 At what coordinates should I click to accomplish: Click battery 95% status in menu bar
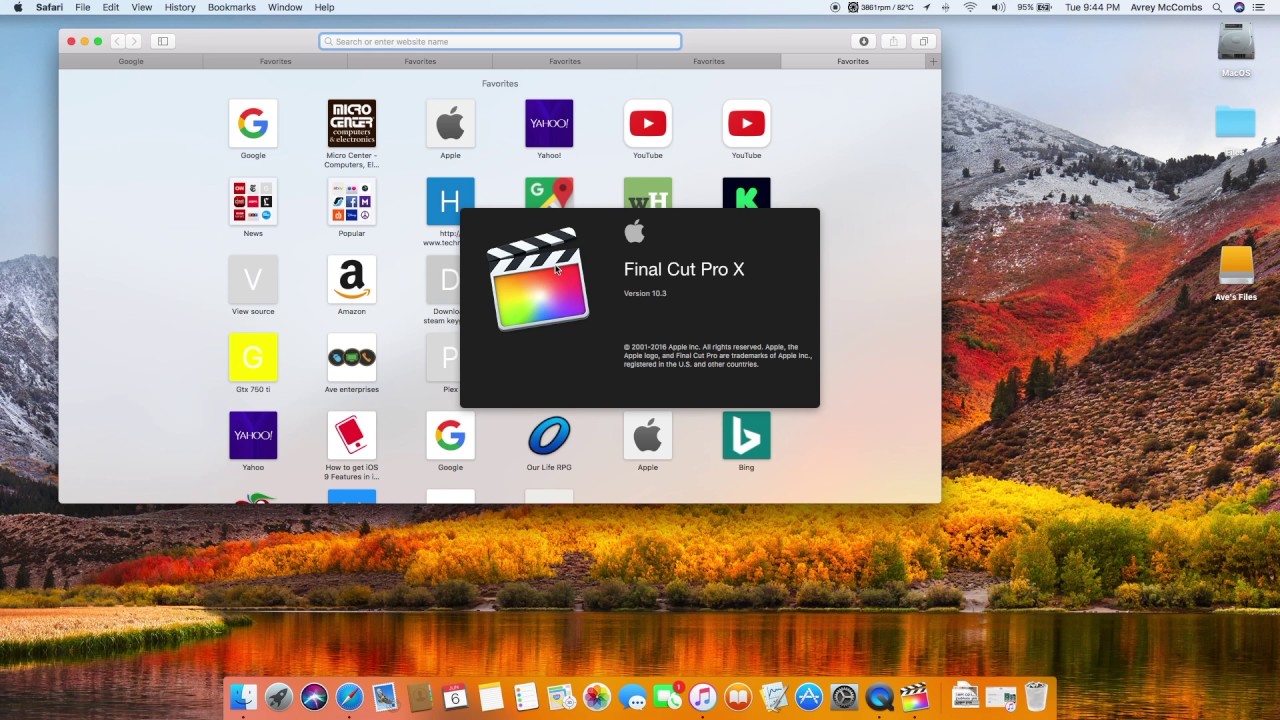pyautogui.click(x=1036, y=7)
